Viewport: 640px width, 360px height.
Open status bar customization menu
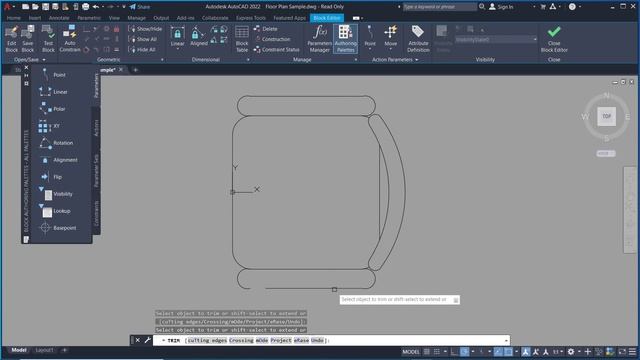pyautogui.click(x=632, y=351)
